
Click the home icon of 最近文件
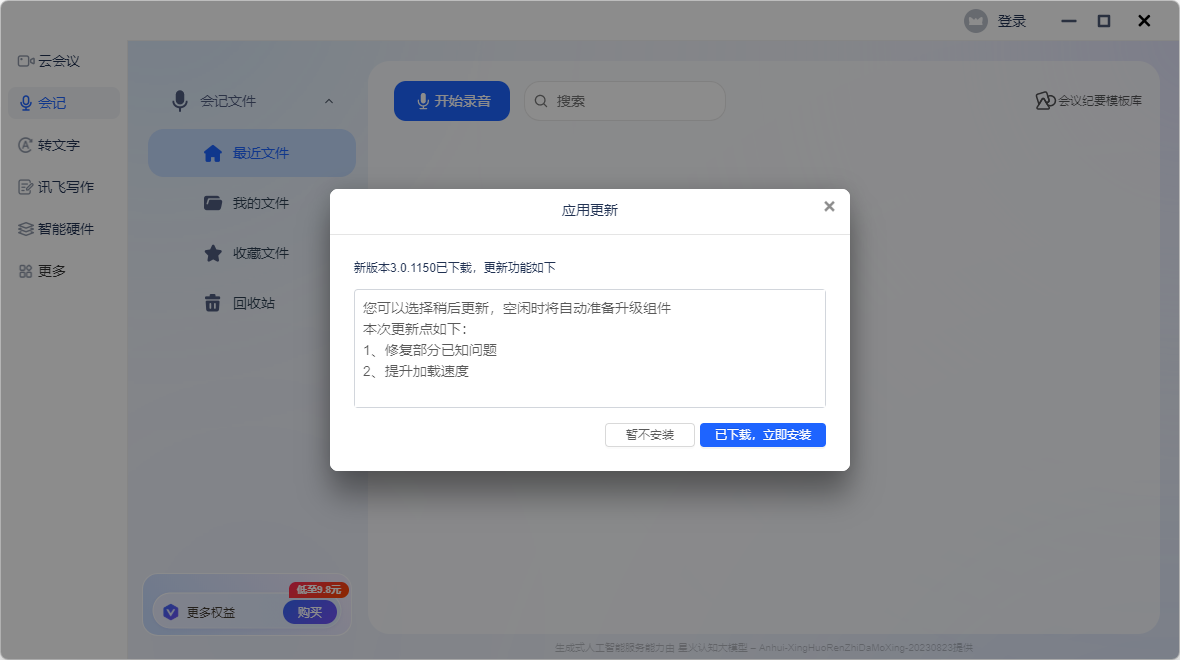click(x=213, y=154)
